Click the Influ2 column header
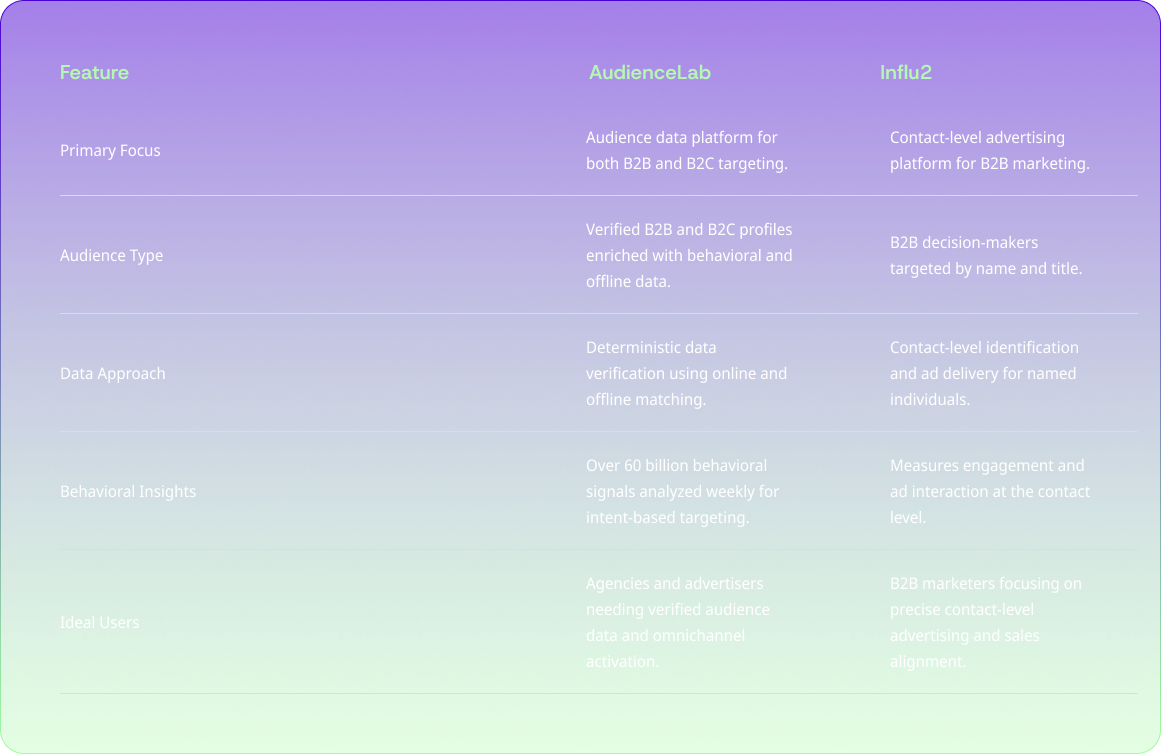This screenshot has height=754, width=1161. pyautogui.click(x=905, y=72)
